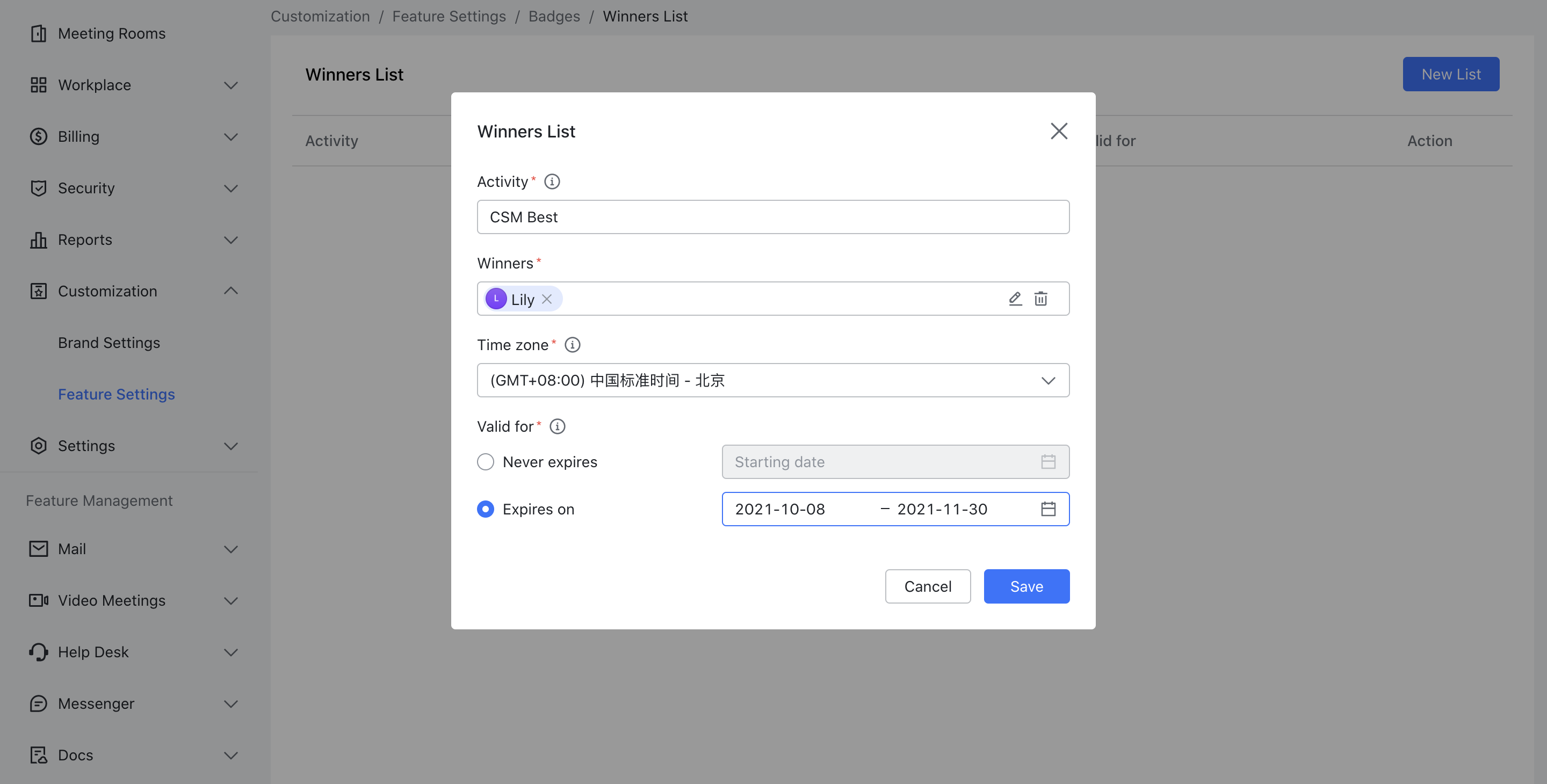Click the Security shield icon

click(x=38, y=188)
